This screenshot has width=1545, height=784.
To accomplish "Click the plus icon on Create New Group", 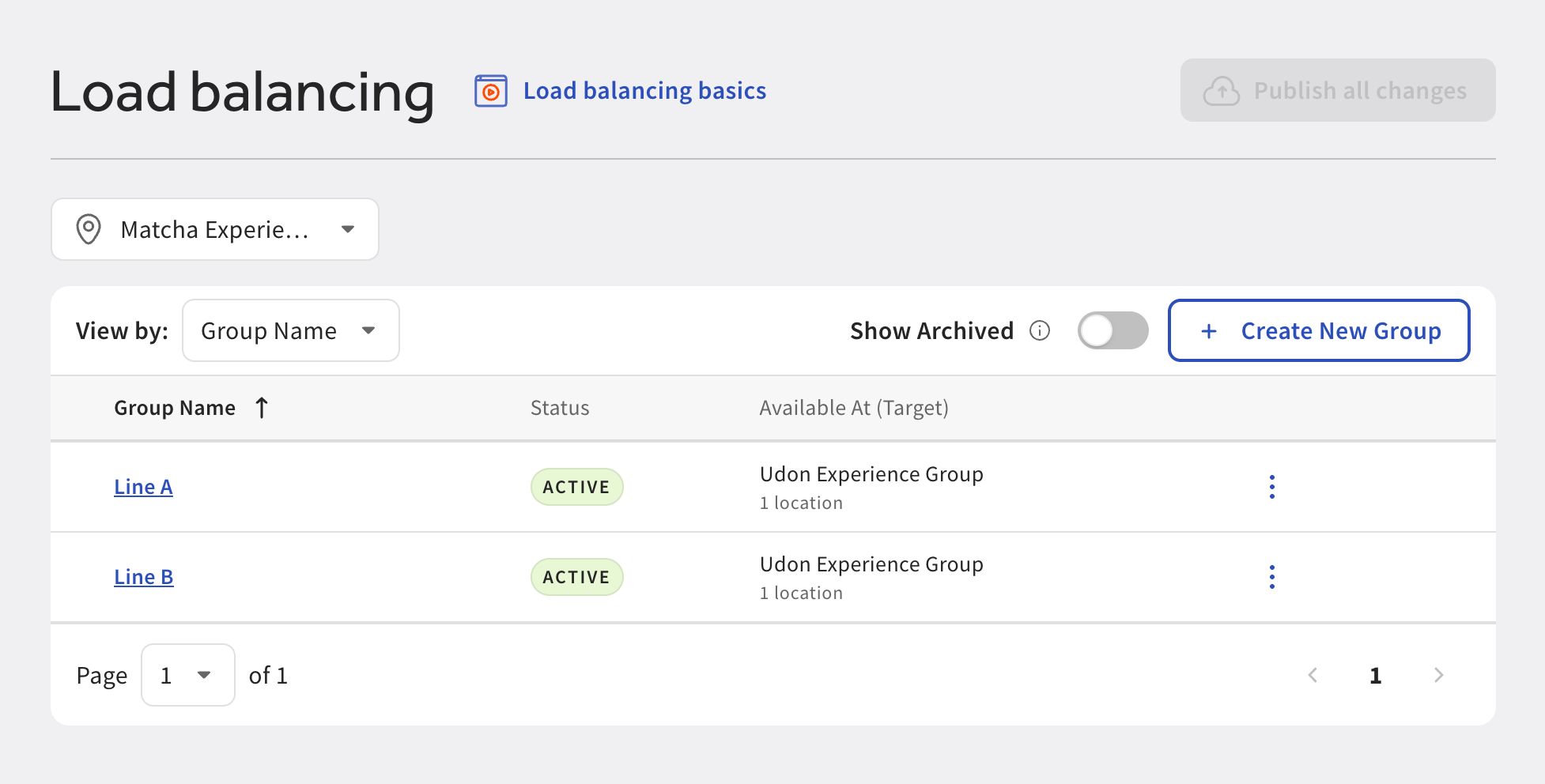I will point(1209,331).
